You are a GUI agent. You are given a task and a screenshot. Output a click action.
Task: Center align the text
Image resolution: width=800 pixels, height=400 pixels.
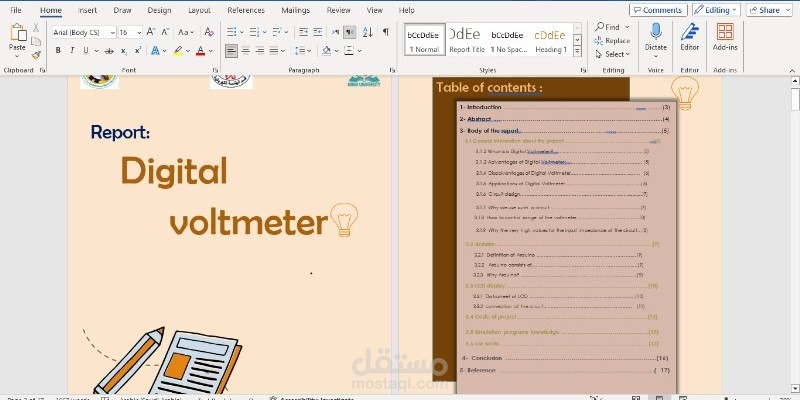tap(246, 51)
